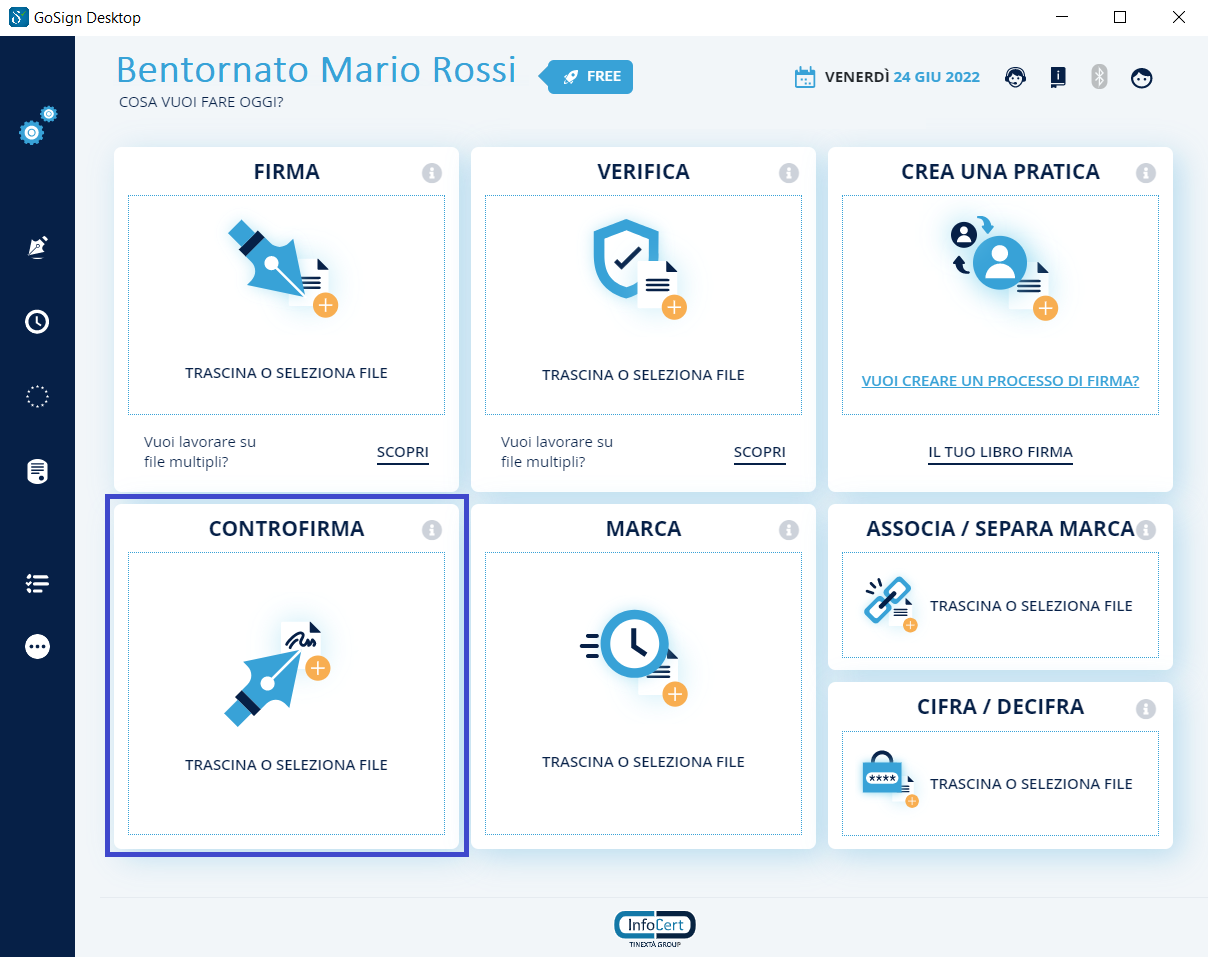
Task: Show info for CIFRA / DECIFRA card
Action: coord(1146,709)
